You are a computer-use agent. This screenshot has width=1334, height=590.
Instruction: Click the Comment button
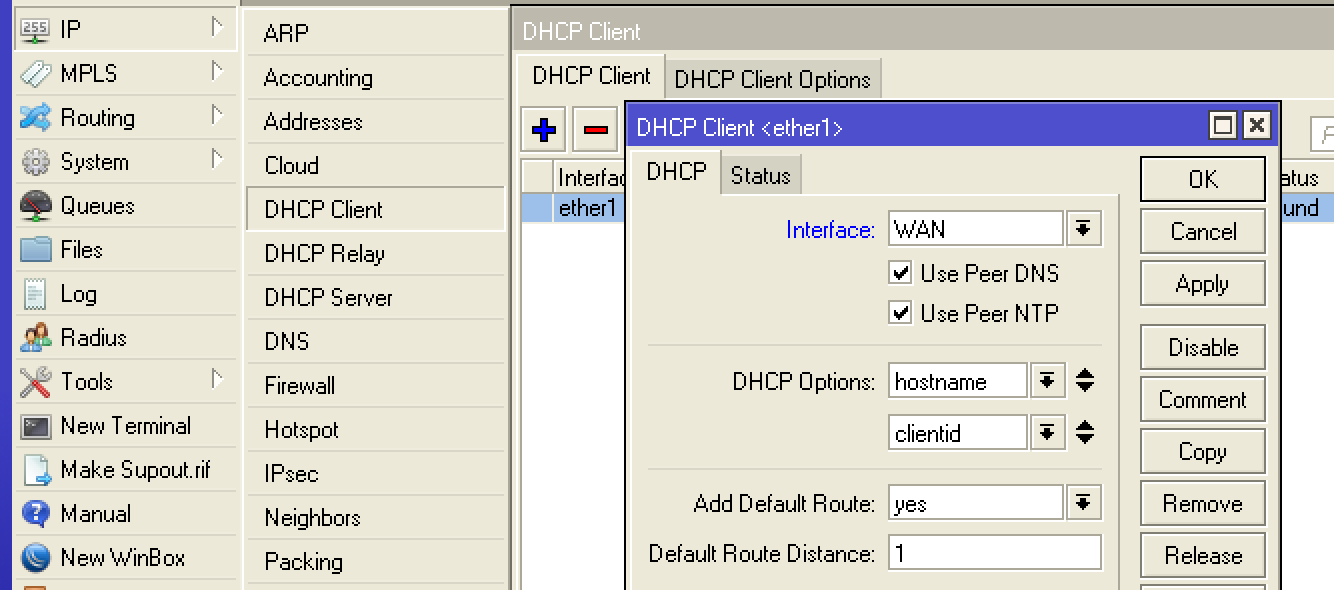tap(1203, 399)
